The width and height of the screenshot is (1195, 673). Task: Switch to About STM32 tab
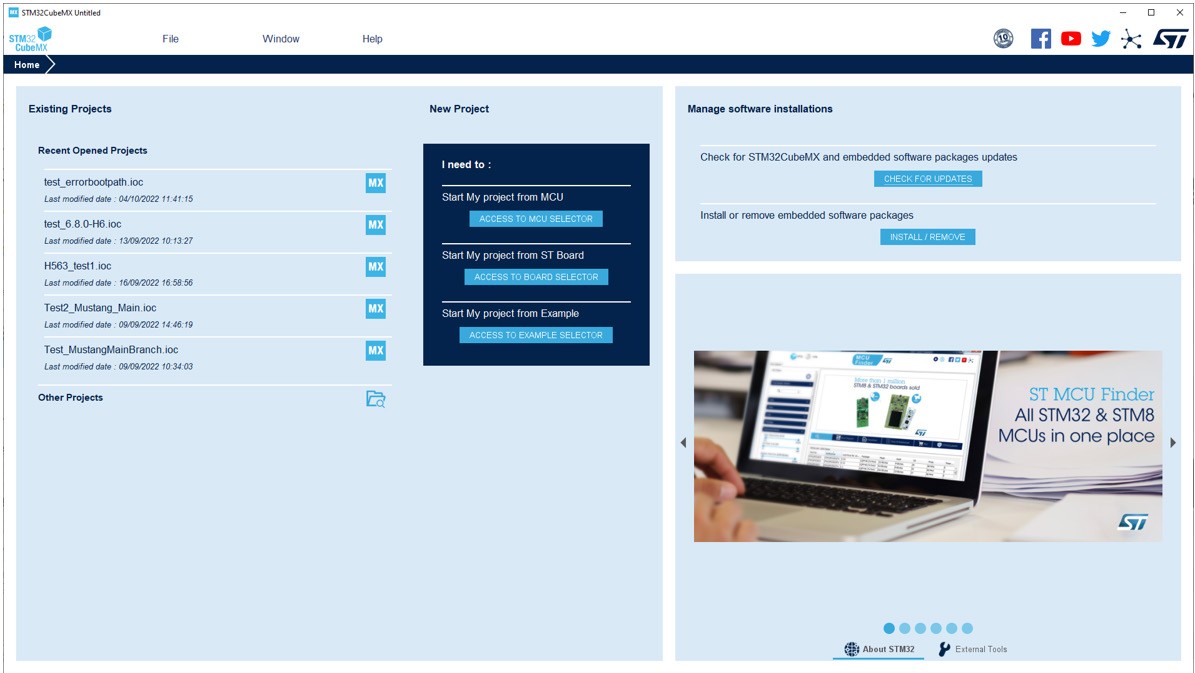pos(879,649)
